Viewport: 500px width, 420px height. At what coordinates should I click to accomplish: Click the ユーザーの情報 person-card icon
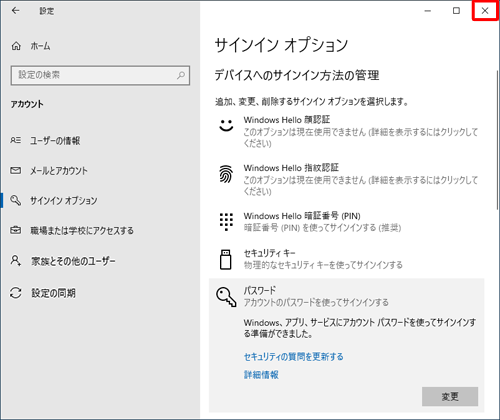[x=15, y=140]
